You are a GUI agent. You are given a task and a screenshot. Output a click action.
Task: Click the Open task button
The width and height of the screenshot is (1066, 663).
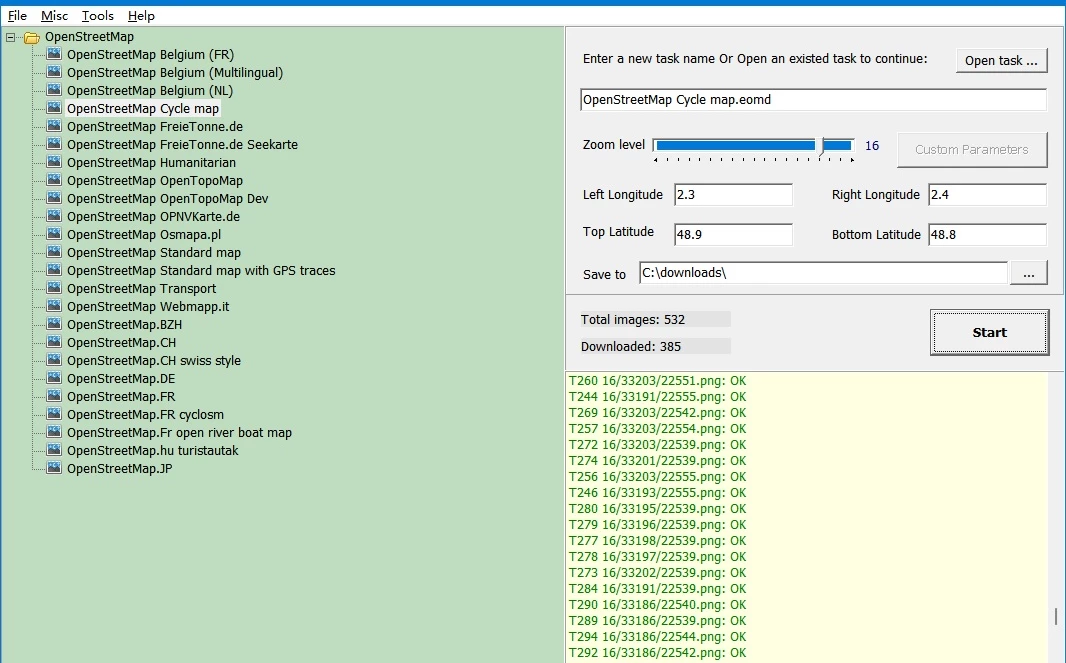coord(1001,60)
